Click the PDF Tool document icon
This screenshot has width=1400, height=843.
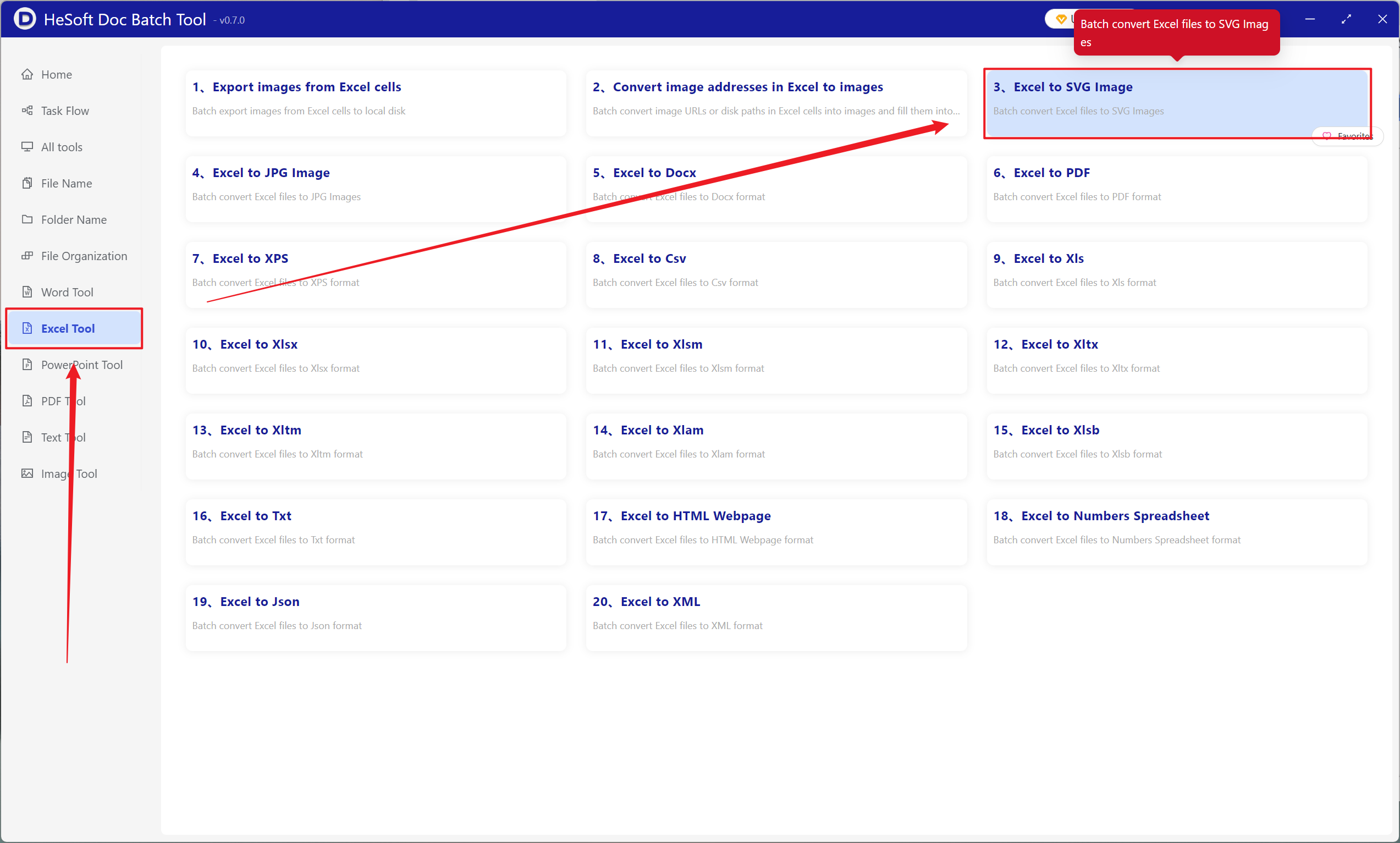[x=27, y=401]
